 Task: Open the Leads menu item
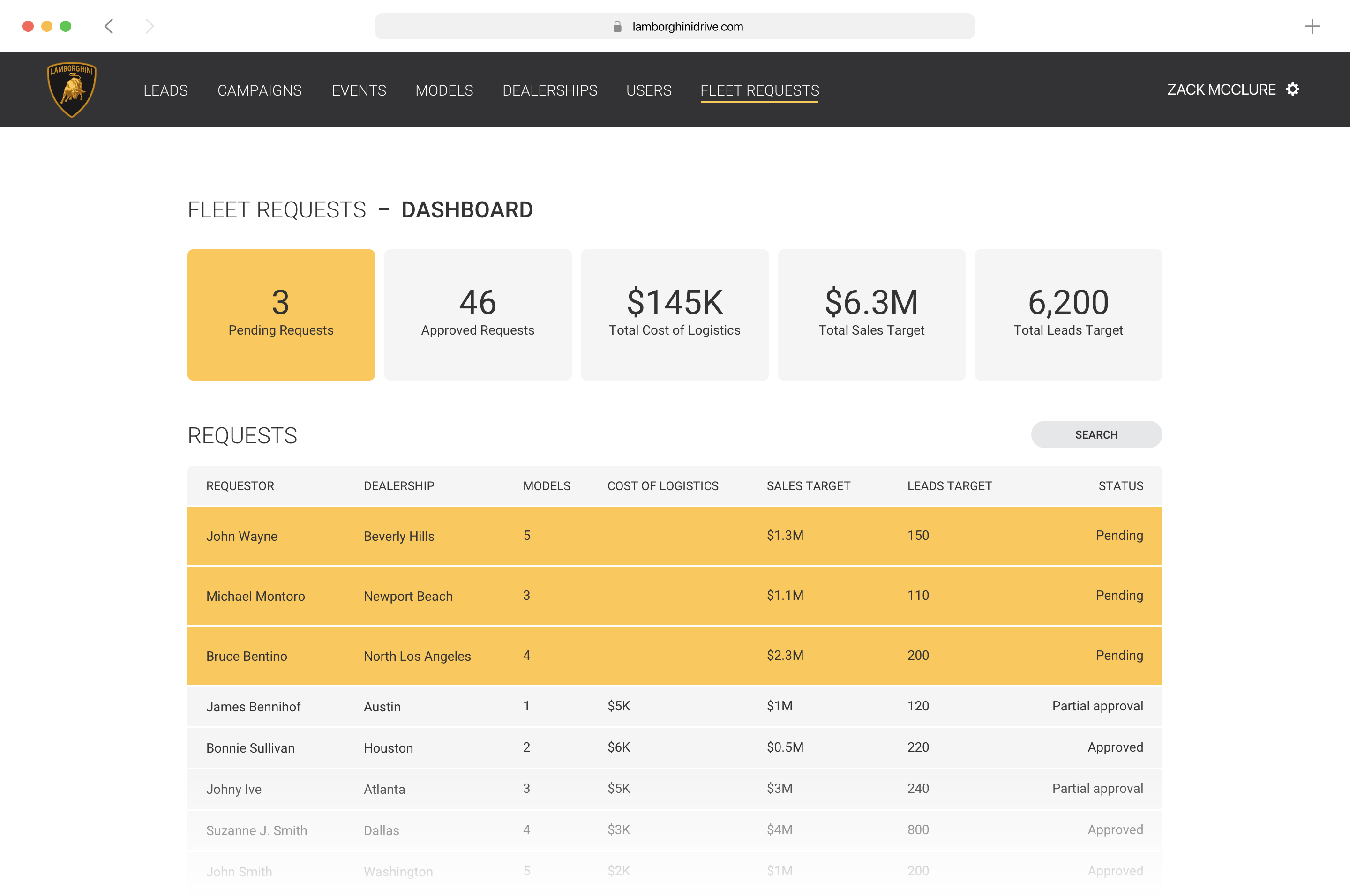165,90
